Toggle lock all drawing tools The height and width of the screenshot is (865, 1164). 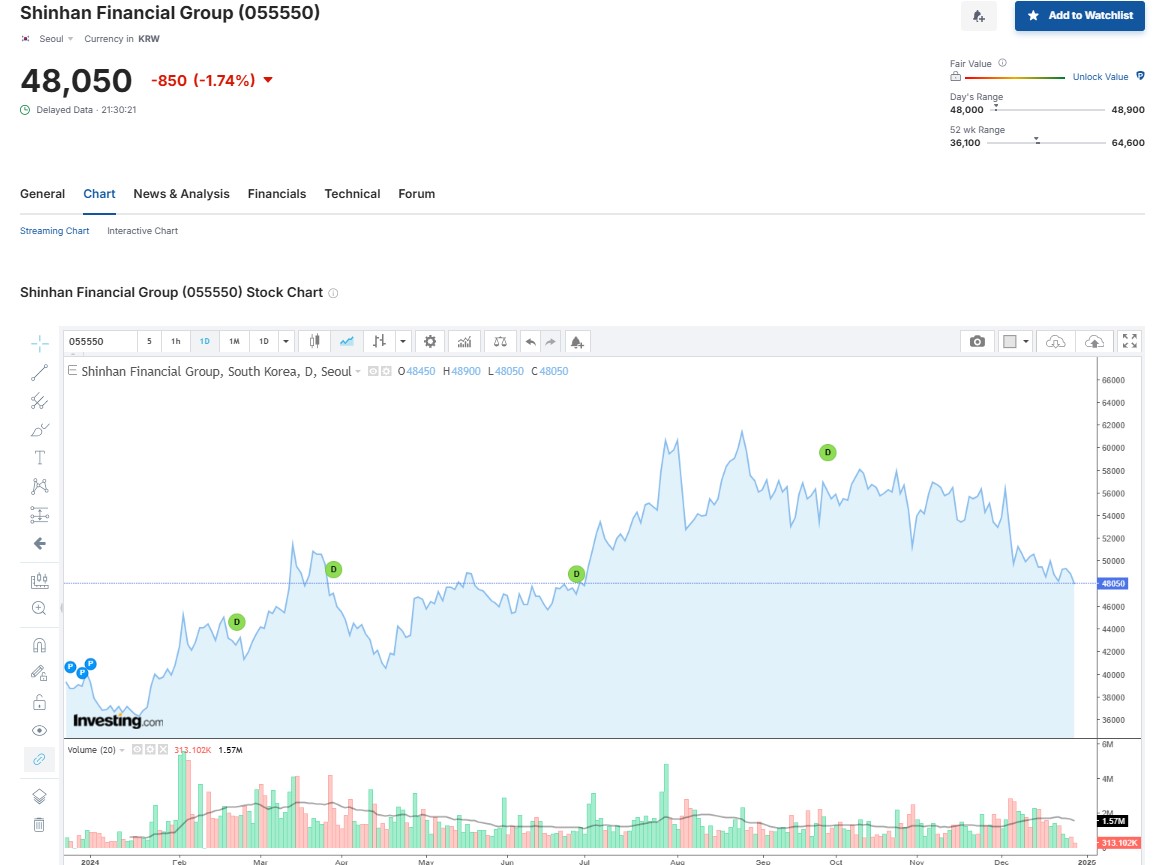[39, 702]
